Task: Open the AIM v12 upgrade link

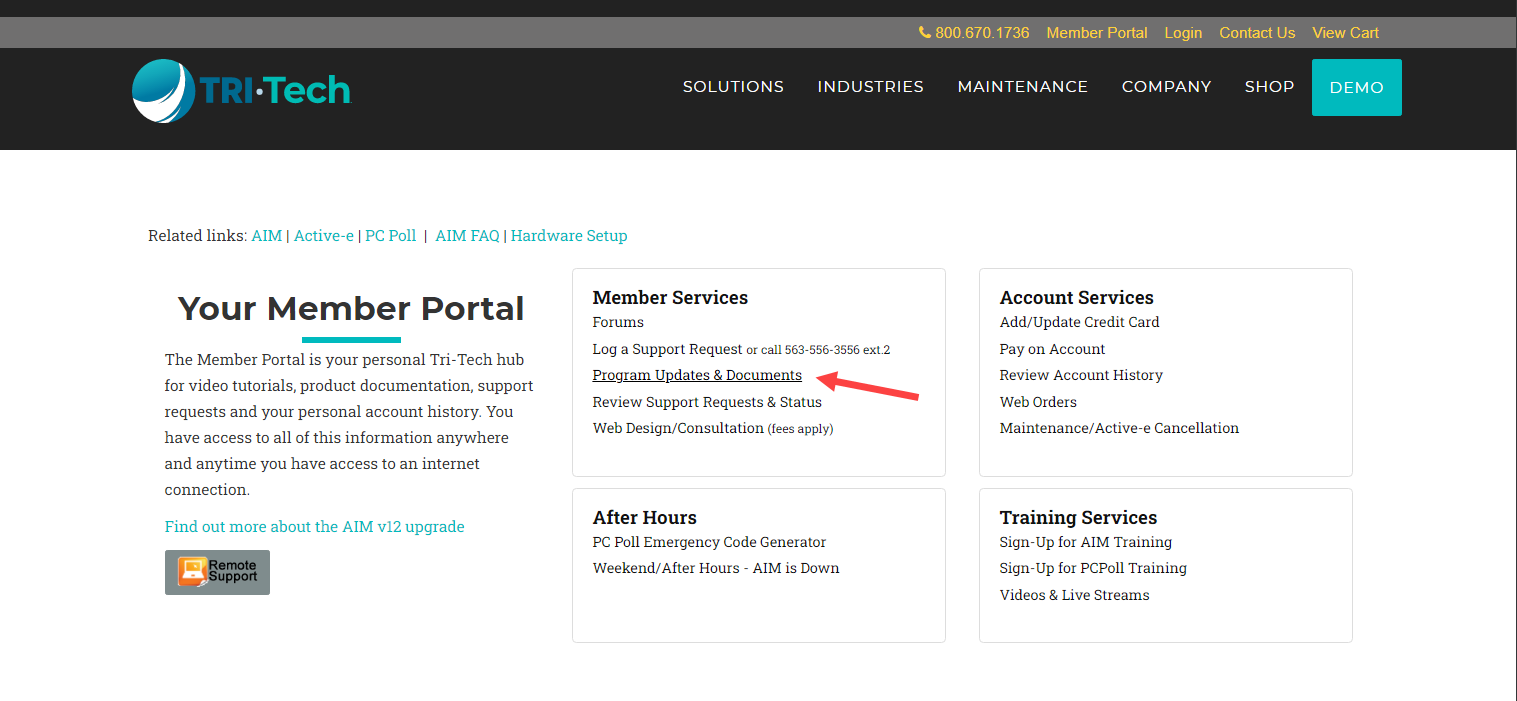Action: [314, 526]
